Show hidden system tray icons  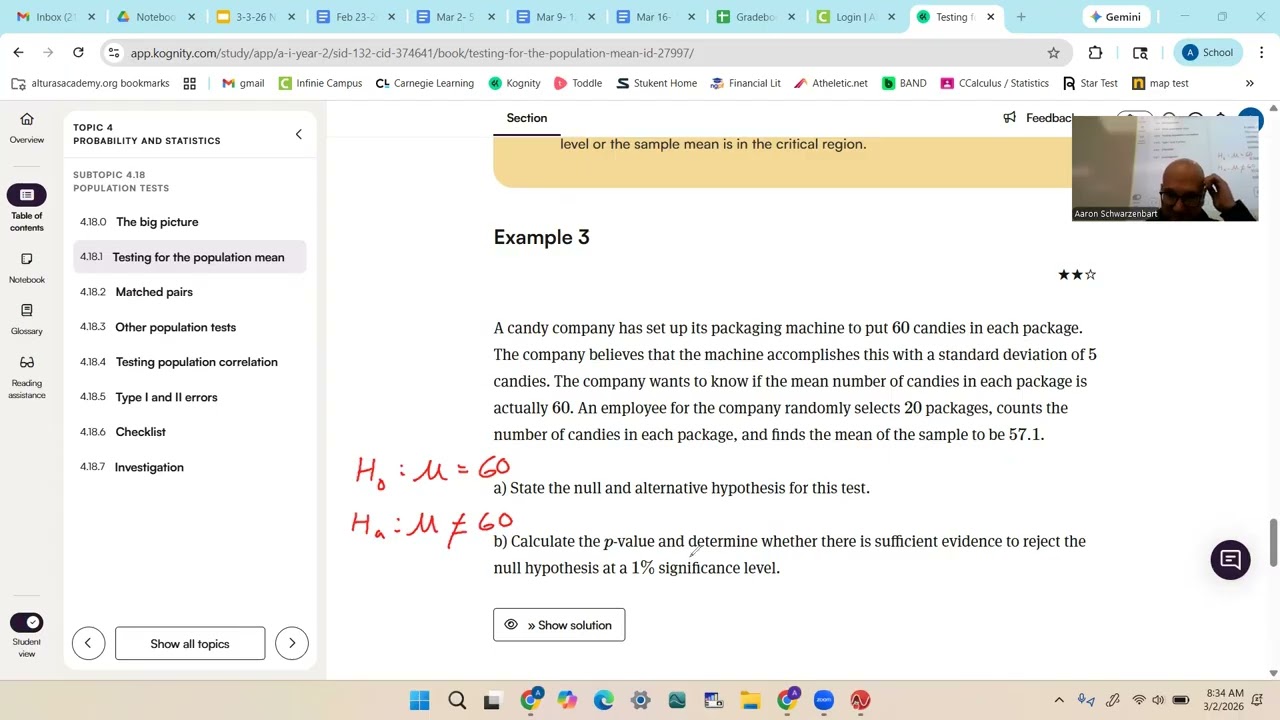pos(1059,700)
